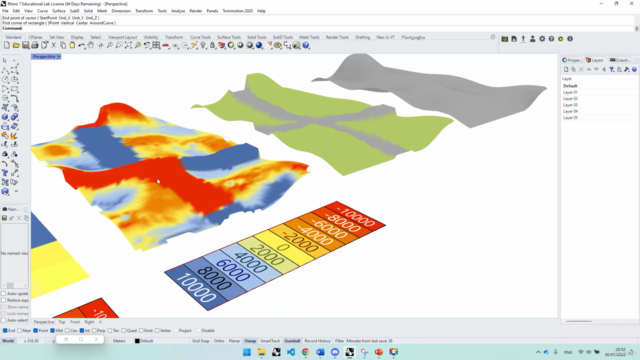Click the Move layer down arrow icon
Viewport: 640px width, 360px height.
point(596,70)
